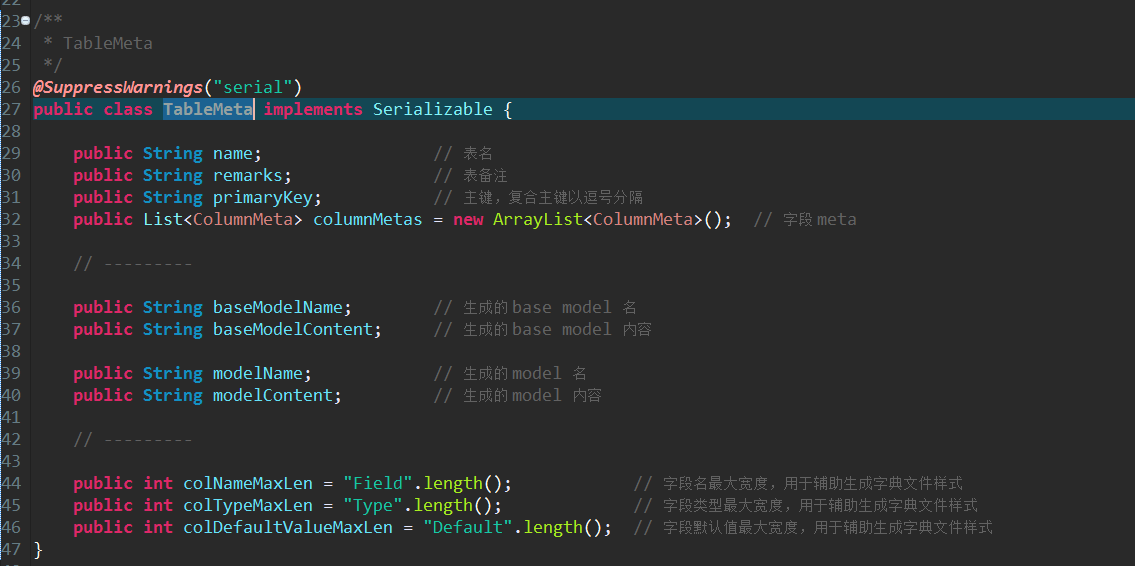Viewport: 1135px width, 566px height.
Task: Click the modelContent field name
Action: pyautogui.click(x=272, y=395)
